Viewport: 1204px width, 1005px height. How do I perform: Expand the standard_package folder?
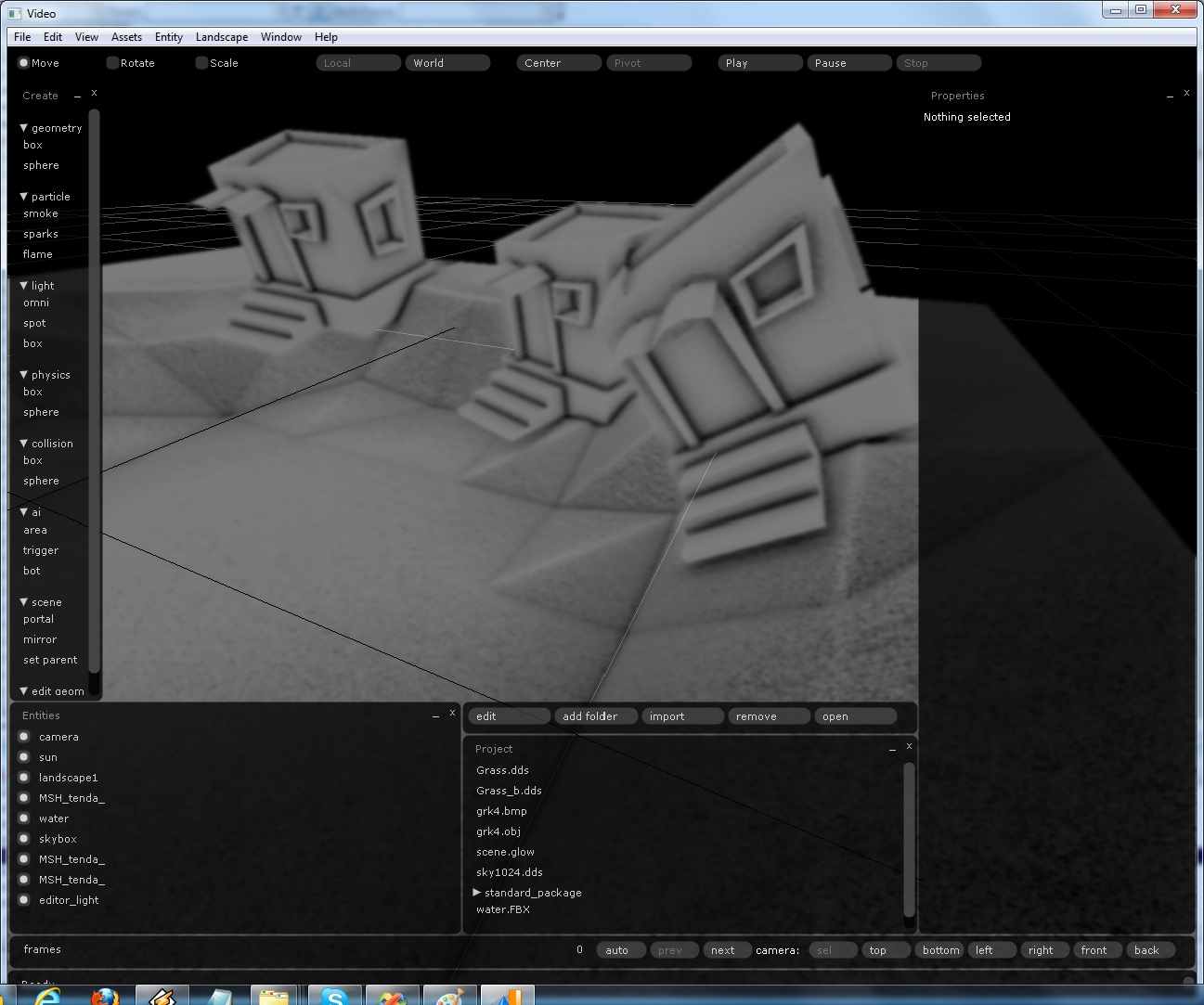click(477, 892)
